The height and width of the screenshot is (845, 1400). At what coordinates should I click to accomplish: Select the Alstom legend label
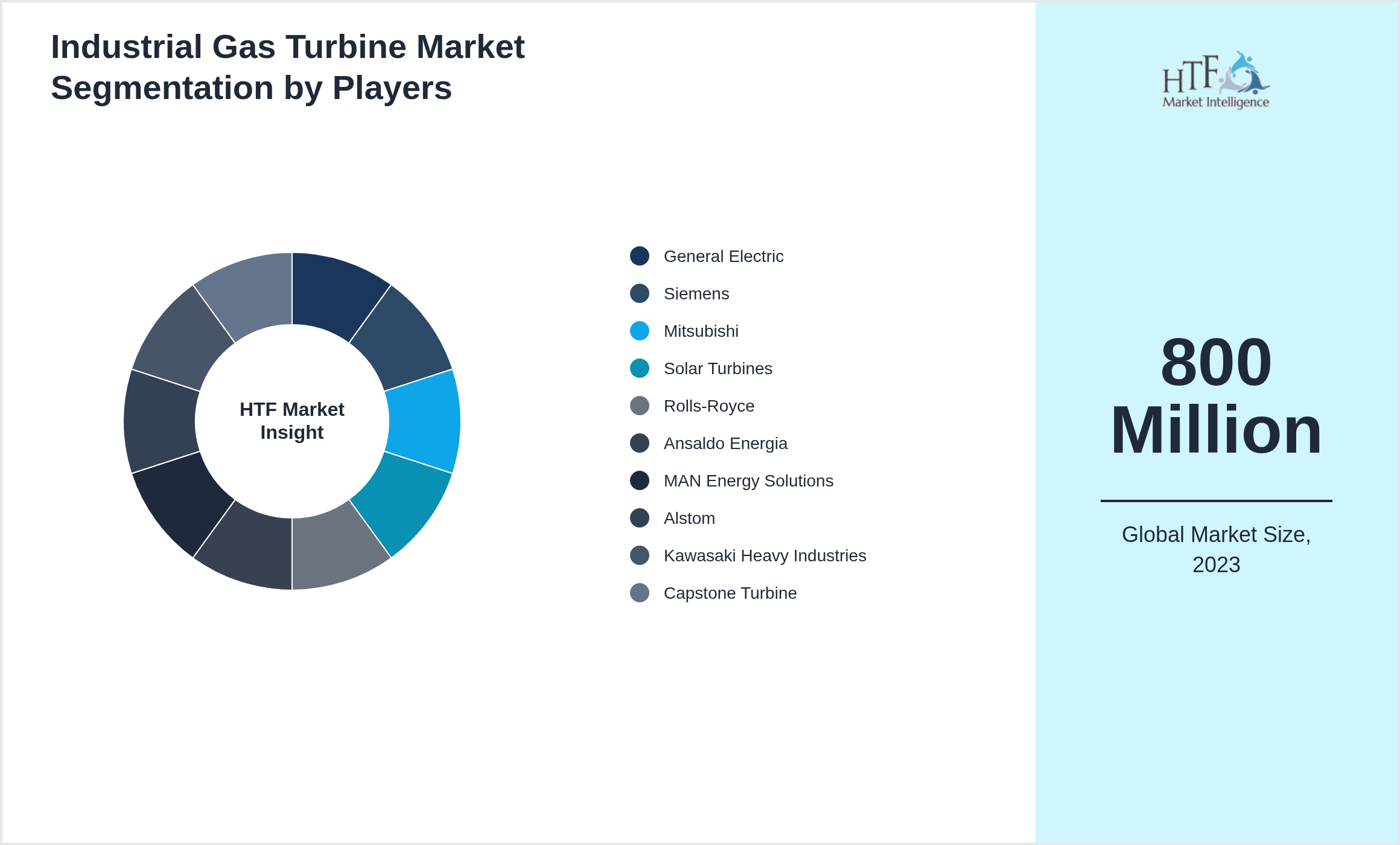tap(689, 518)
